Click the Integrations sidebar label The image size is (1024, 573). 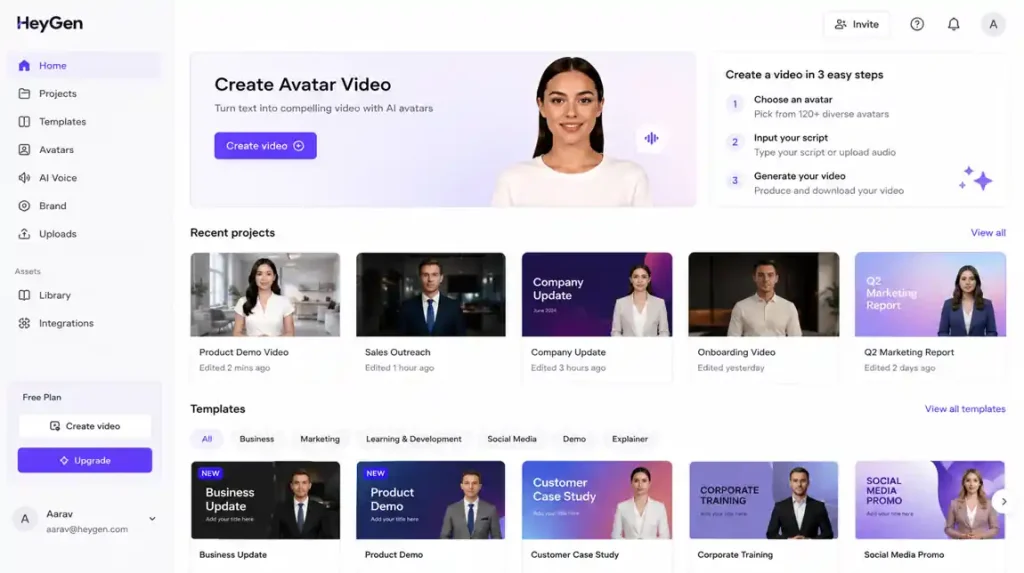tap(66, 323)
